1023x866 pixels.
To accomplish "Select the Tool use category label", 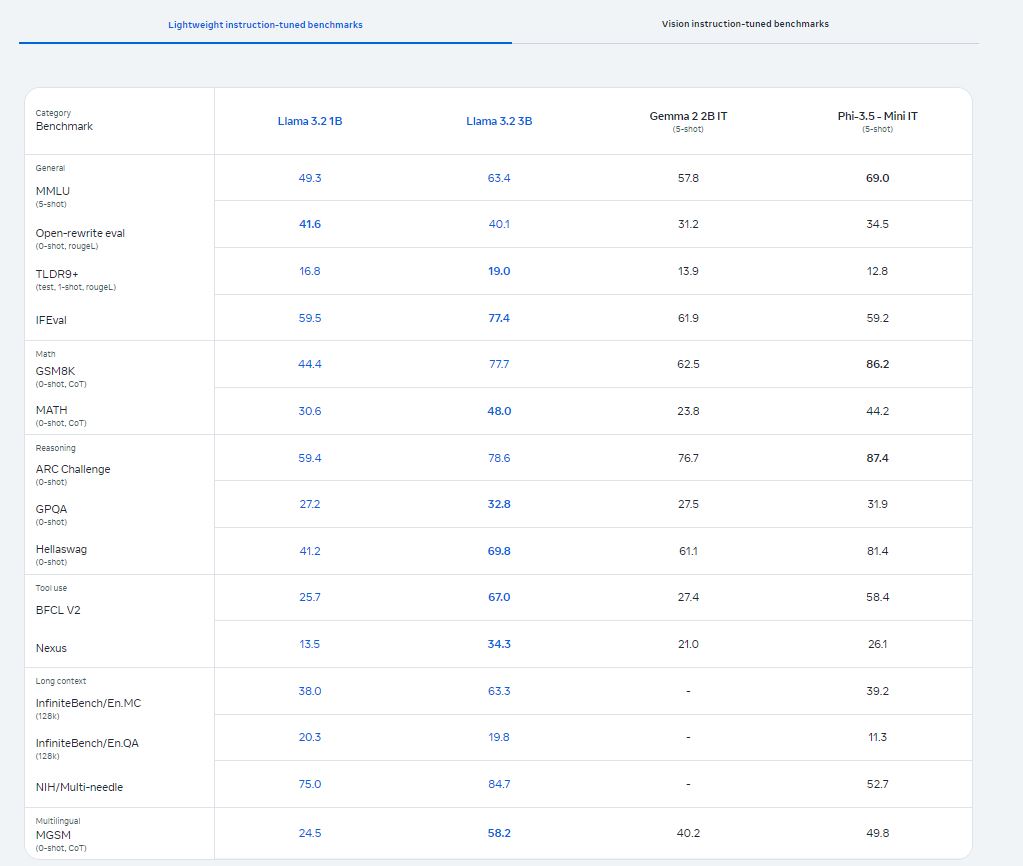I will (51, 588).
